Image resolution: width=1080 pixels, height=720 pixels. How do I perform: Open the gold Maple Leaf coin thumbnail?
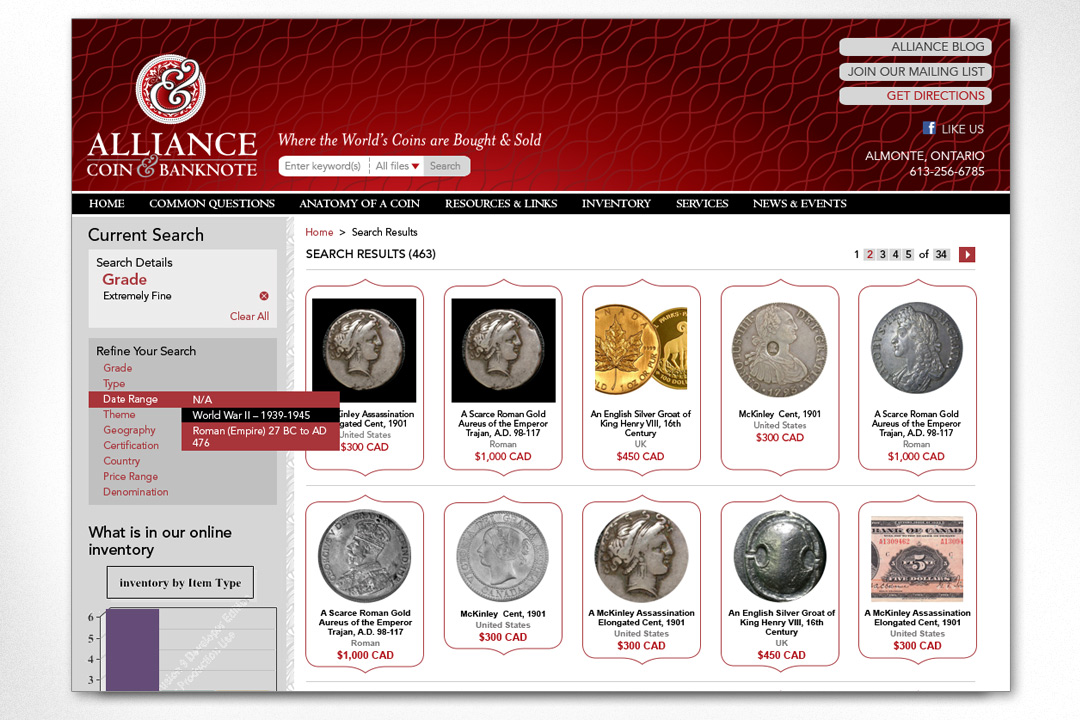[641, 349]
